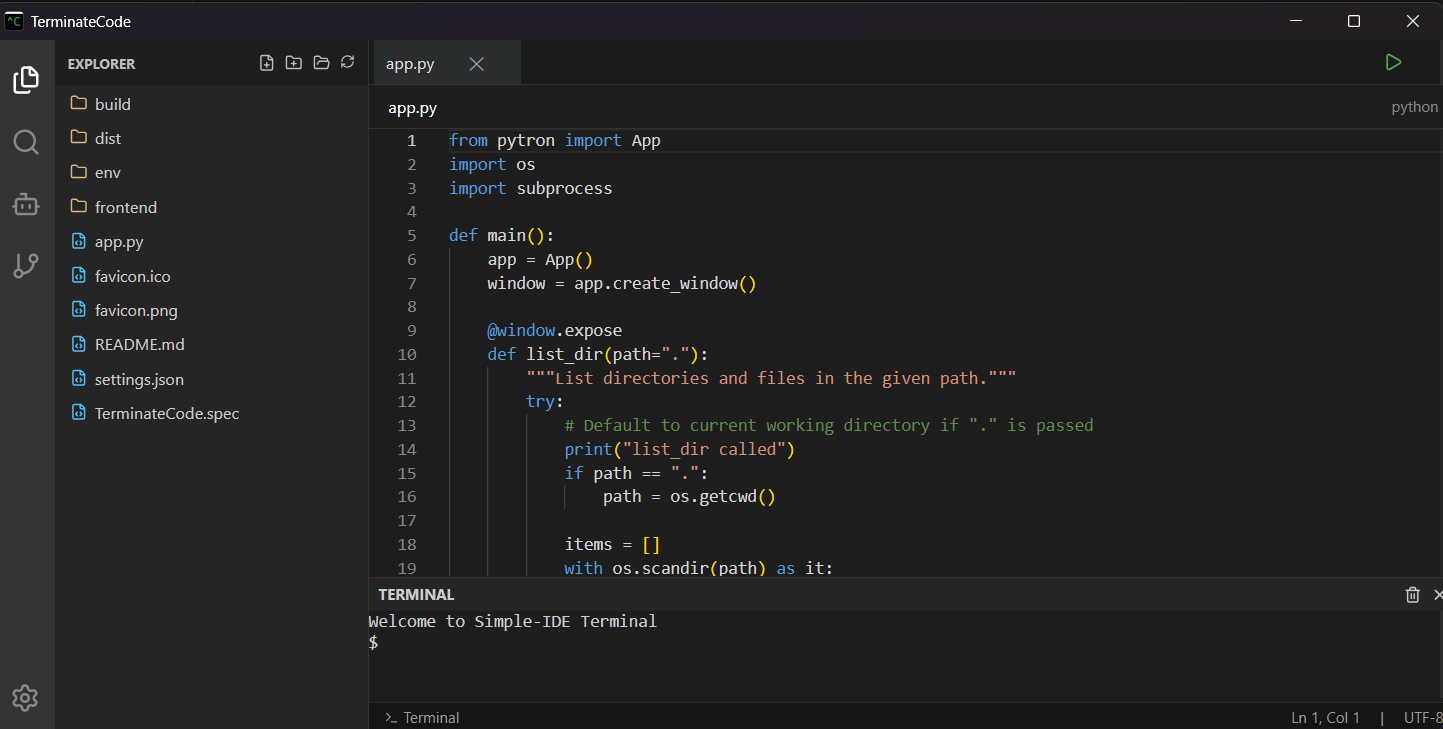Screen dimensions: 1443x729
Task: Click the Ln 1, Col 1 status indicator
Action: pos(1325,717)
